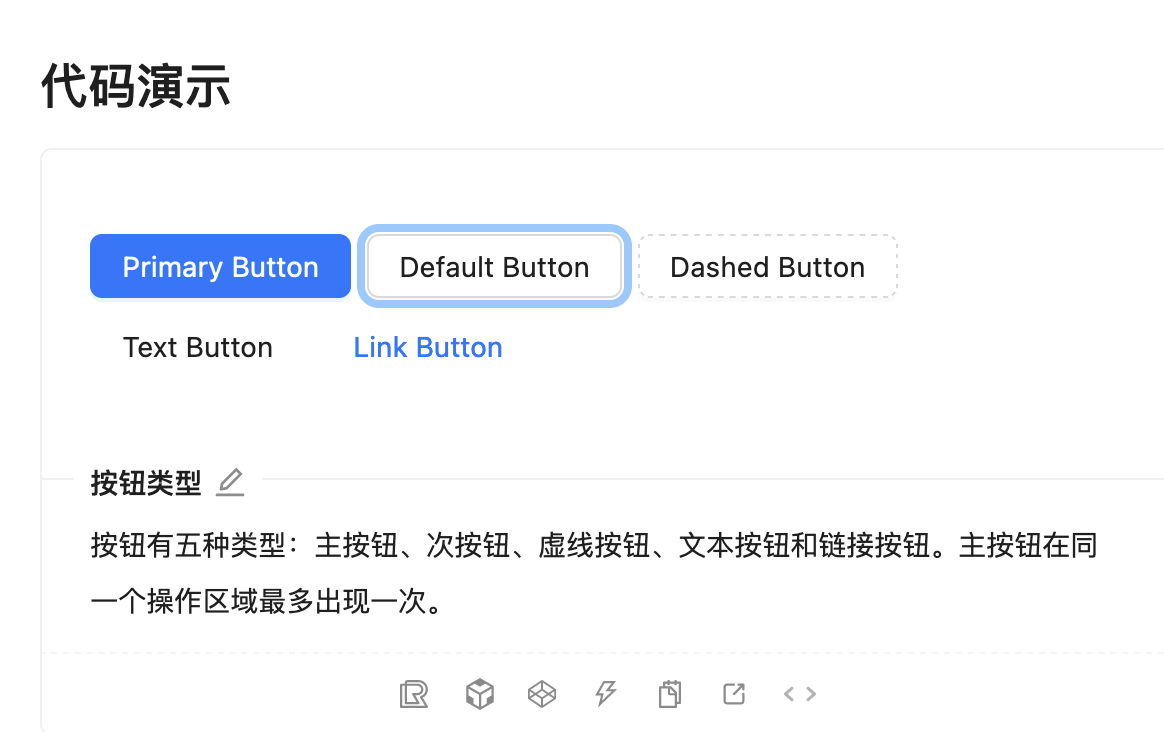Image resolution: width=1164 pixels, height=732 pixels.
Task: Click the Primary Button
Action: (x=220, y=266)
